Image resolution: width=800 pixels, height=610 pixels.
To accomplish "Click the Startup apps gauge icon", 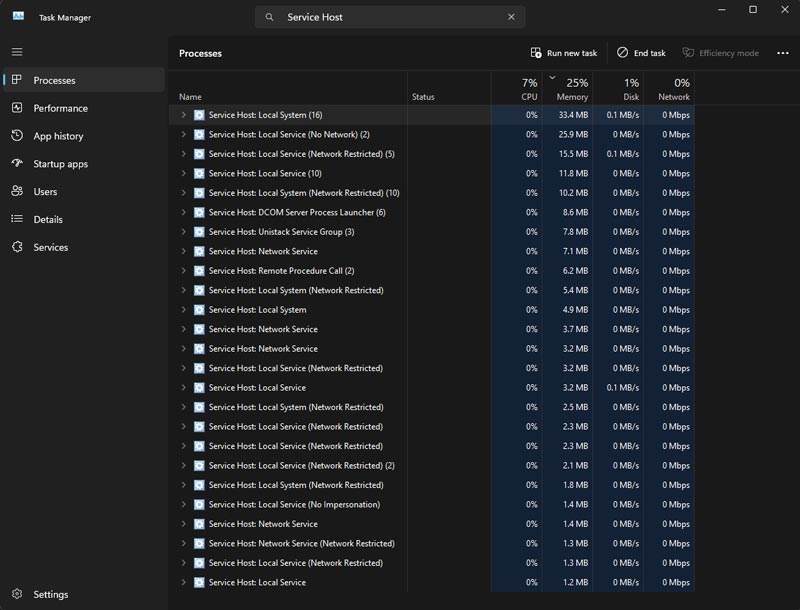I will (17, 163).
